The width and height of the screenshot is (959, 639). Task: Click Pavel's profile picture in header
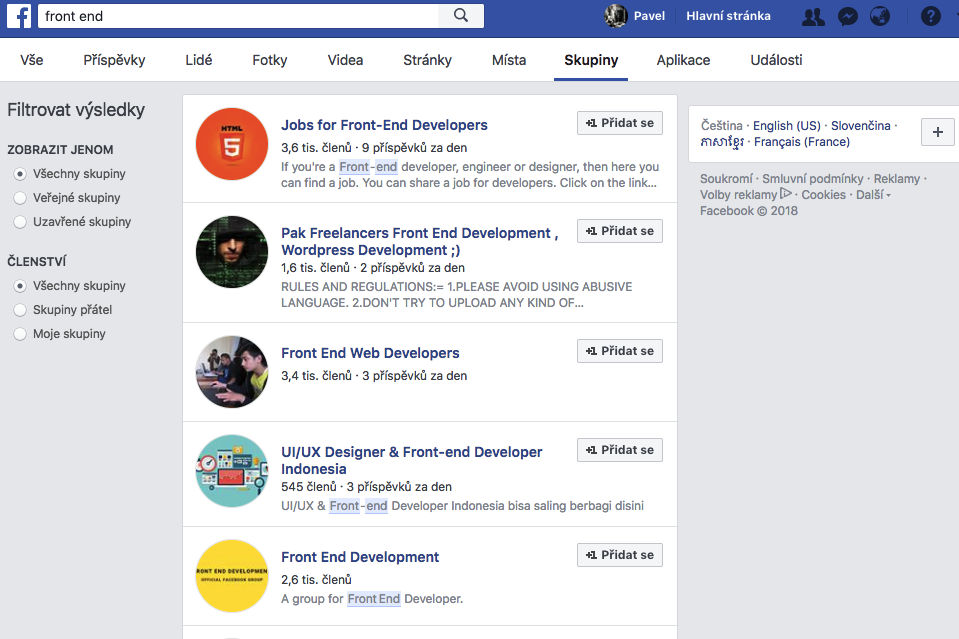(x=616, y=16)
